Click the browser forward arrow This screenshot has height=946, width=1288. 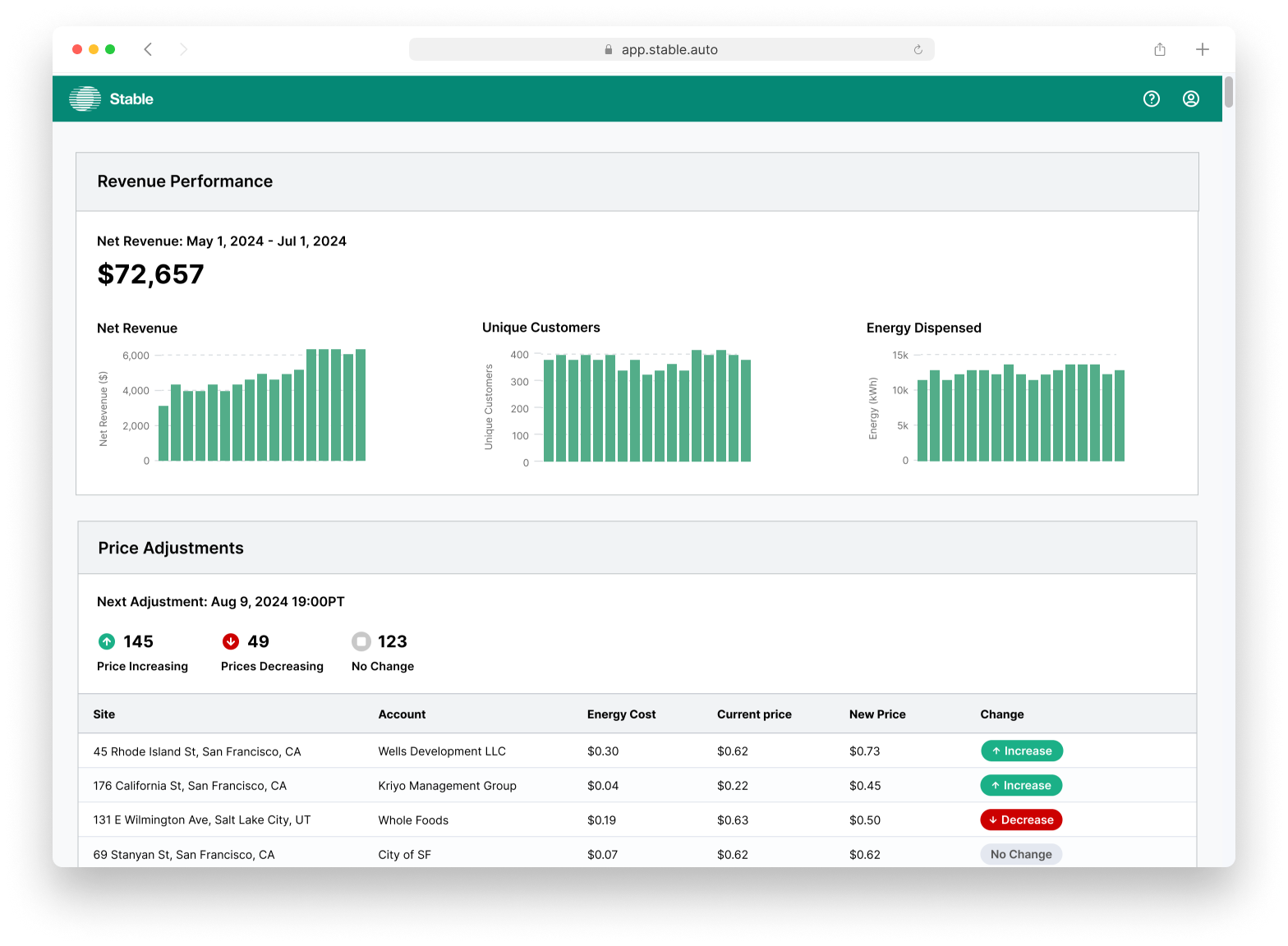click(183, 49)
